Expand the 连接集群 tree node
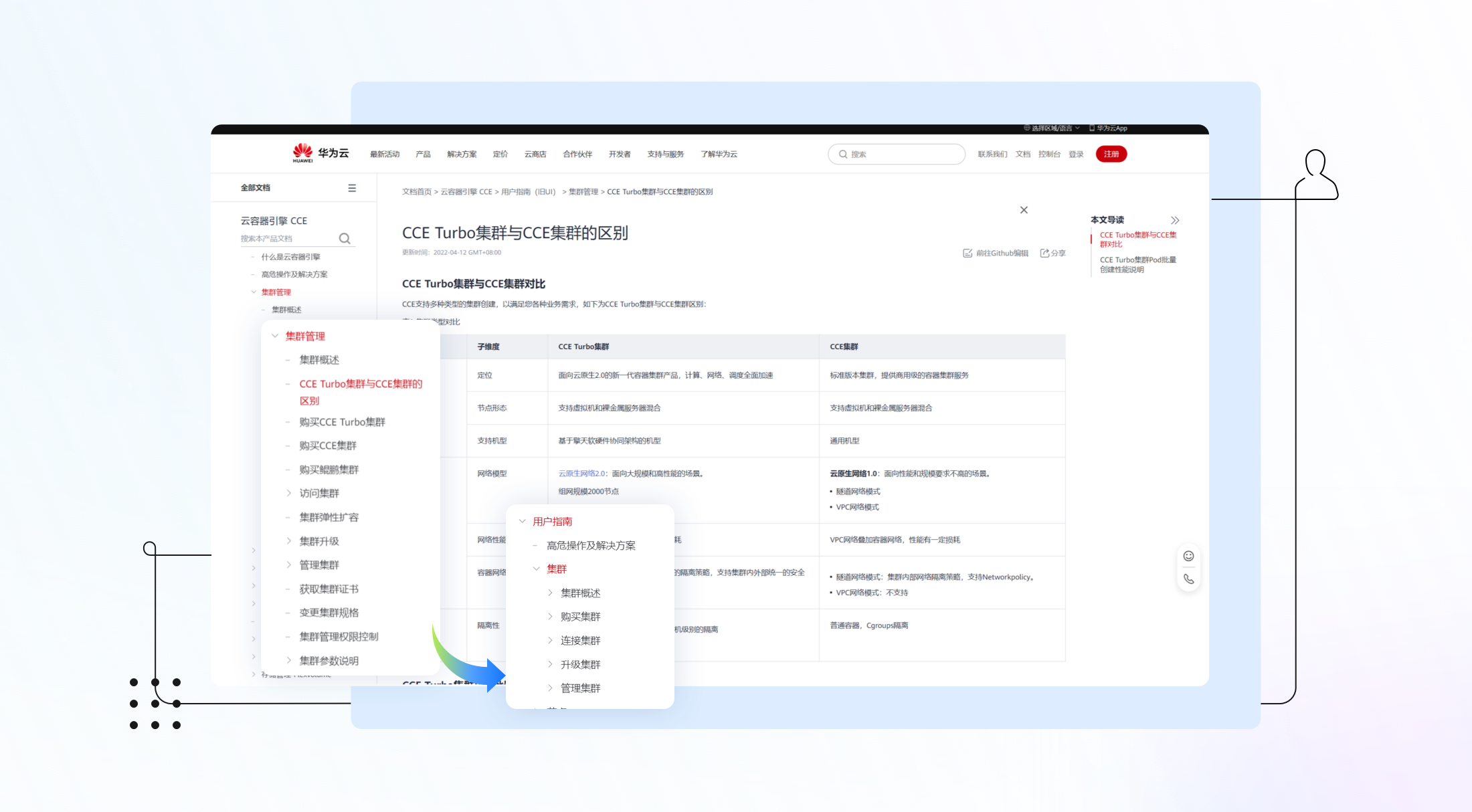The width and height of the screenshot is (1472, 812). click(550, 640)
